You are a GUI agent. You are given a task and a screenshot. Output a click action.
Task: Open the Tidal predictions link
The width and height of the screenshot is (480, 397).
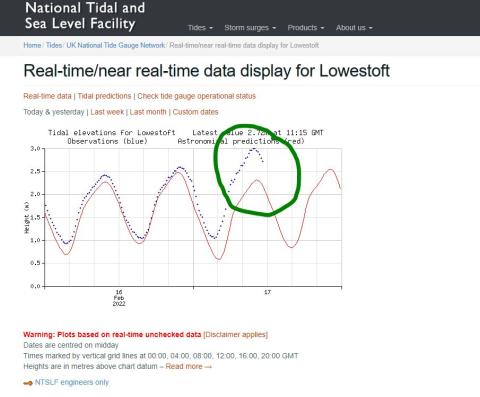(x=104, y=96)
